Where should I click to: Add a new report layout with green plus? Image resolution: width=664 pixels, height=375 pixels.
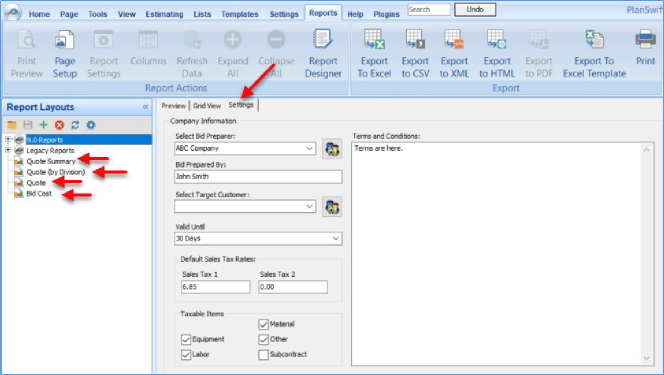tap(43, 125)
